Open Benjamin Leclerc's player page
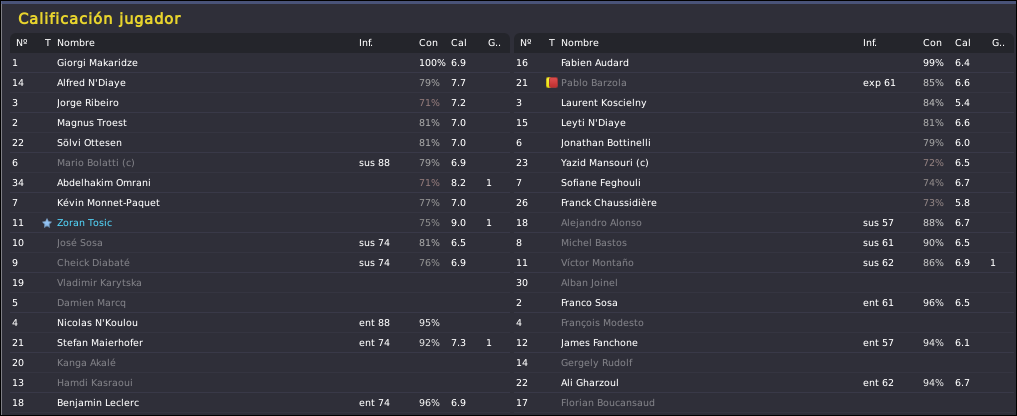The image size is (1017, 416). pyautogui.click(x=97, y=403)
